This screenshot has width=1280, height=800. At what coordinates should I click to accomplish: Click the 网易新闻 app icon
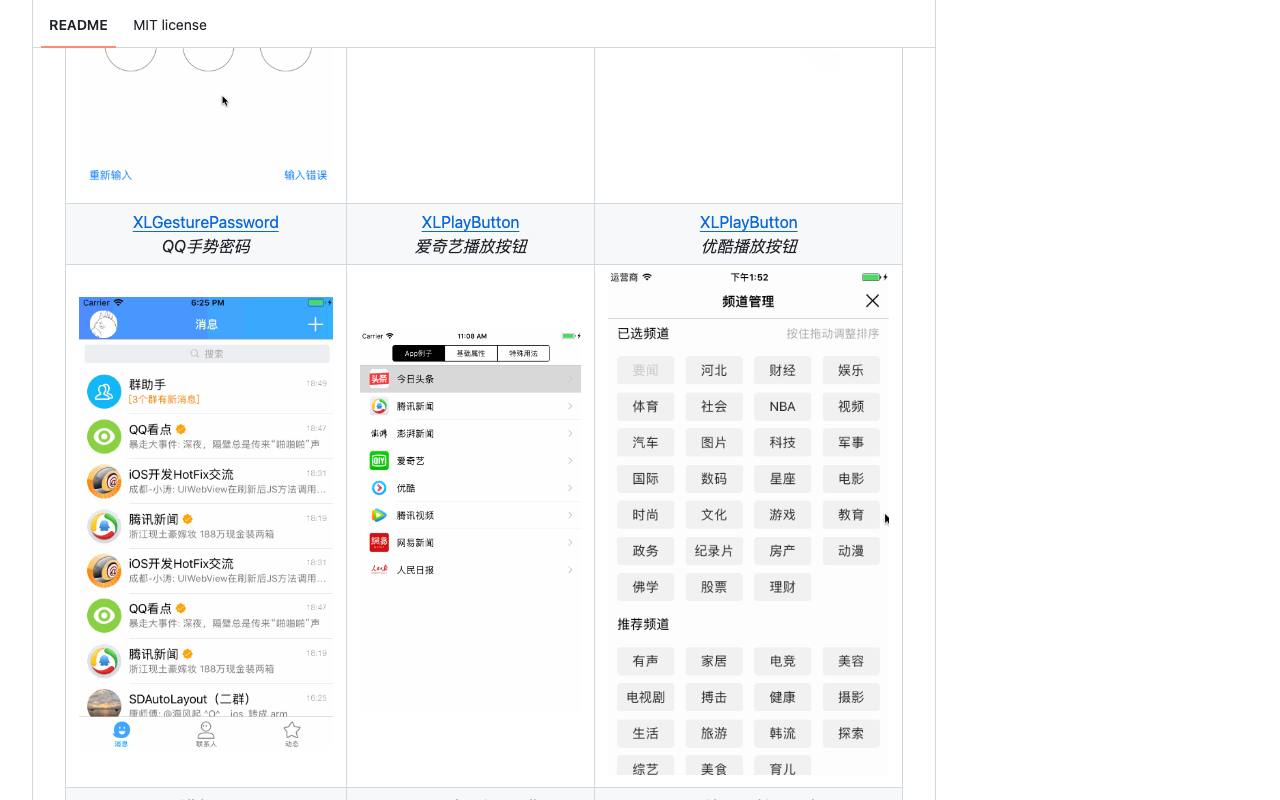point(379,542)
